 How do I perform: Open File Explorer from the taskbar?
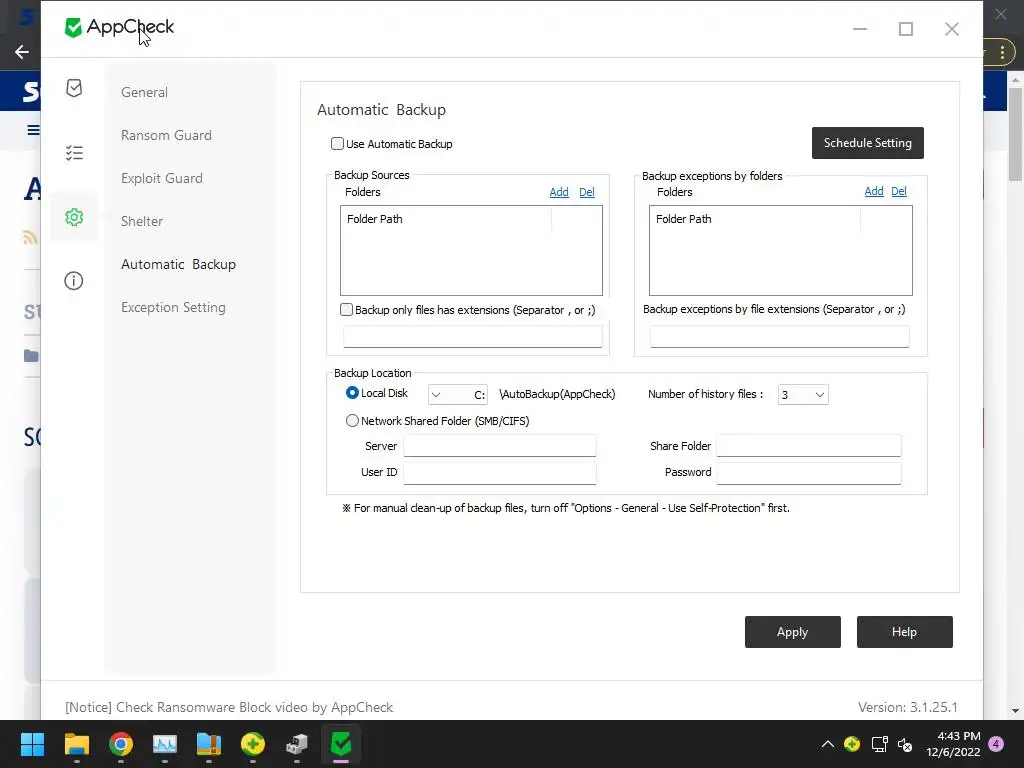tap(76, 744)
